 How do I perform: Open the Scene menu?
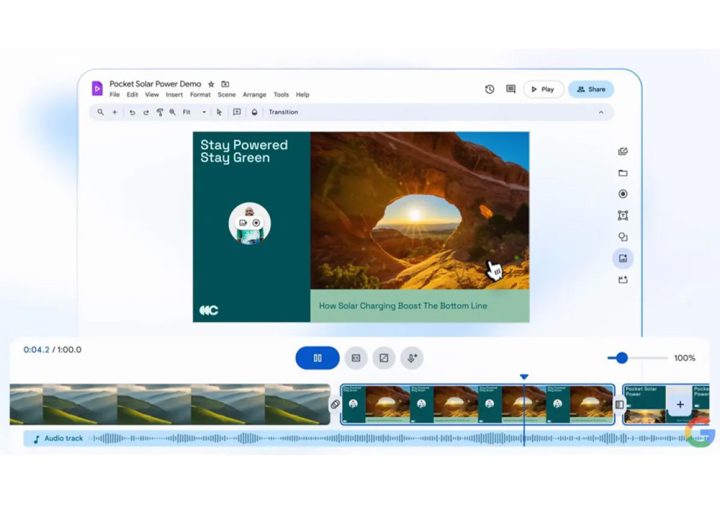click(226, 95)
